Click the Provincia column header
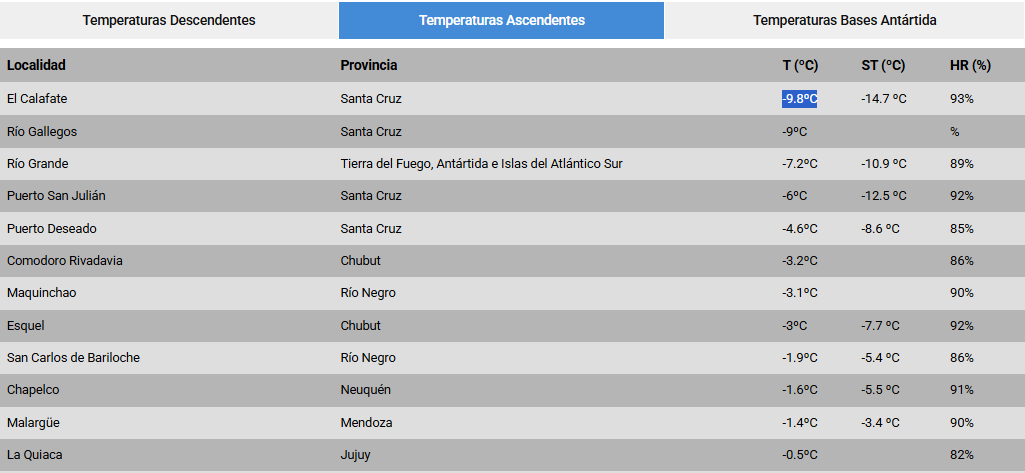1025x473 pixels. tap(368, 65)
